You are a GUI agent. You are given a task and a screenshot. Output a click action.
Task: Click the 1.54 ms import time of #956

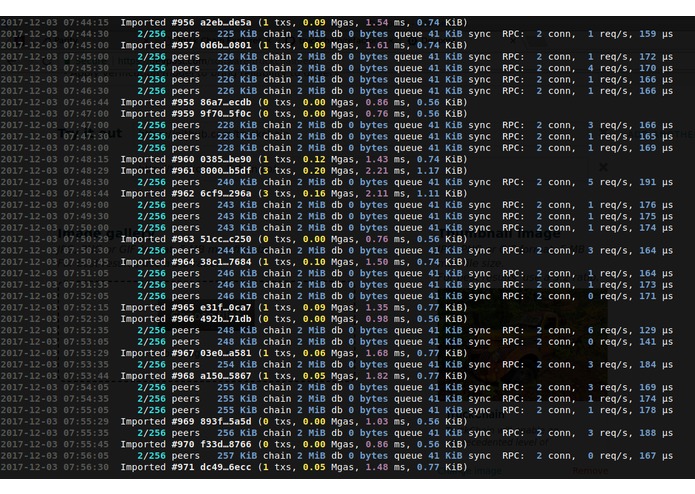point(385,22)
